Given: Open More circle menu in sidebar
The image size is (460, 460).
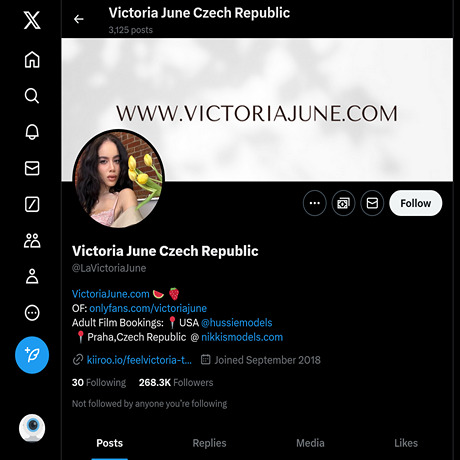Looking at the screenshot, I should click(x=32, y=313).
